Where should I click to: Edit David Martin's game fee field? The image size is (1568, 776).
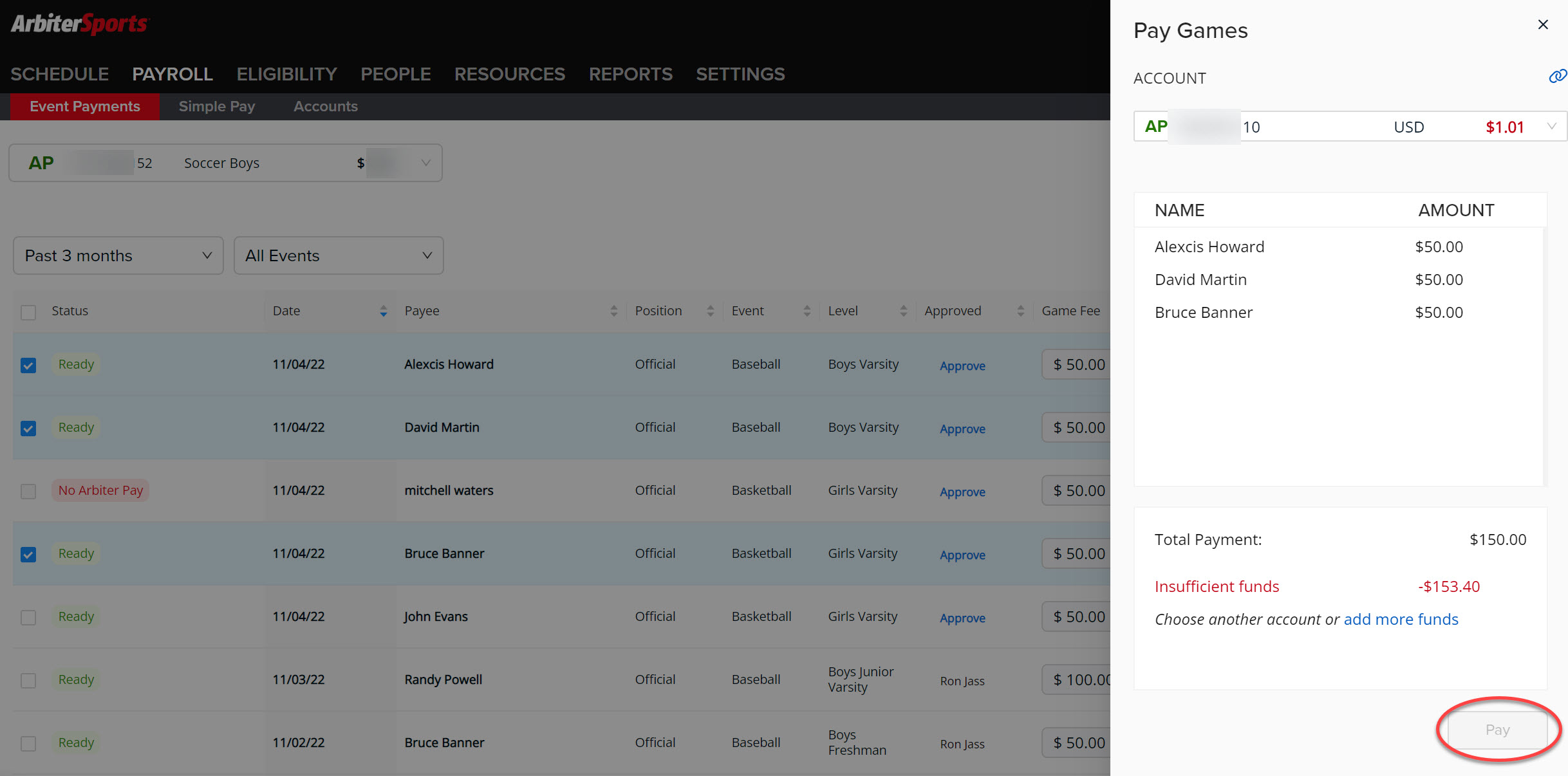pyautogui.click(x=1076, y=427)
